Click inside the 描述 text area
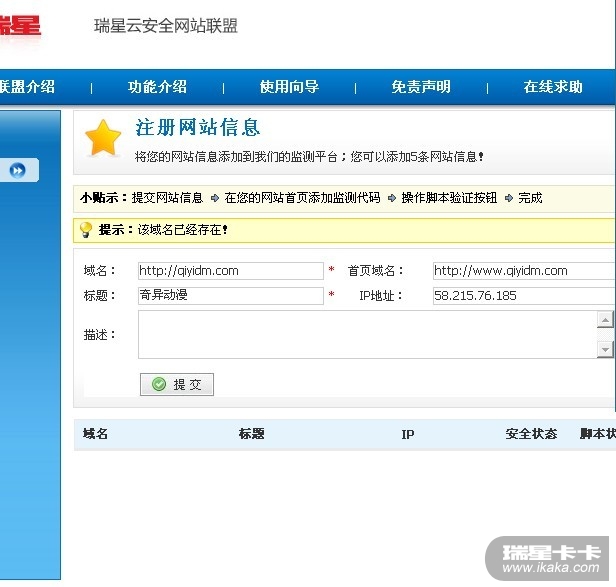Screen dimensions: 616x587 [367, 334]
